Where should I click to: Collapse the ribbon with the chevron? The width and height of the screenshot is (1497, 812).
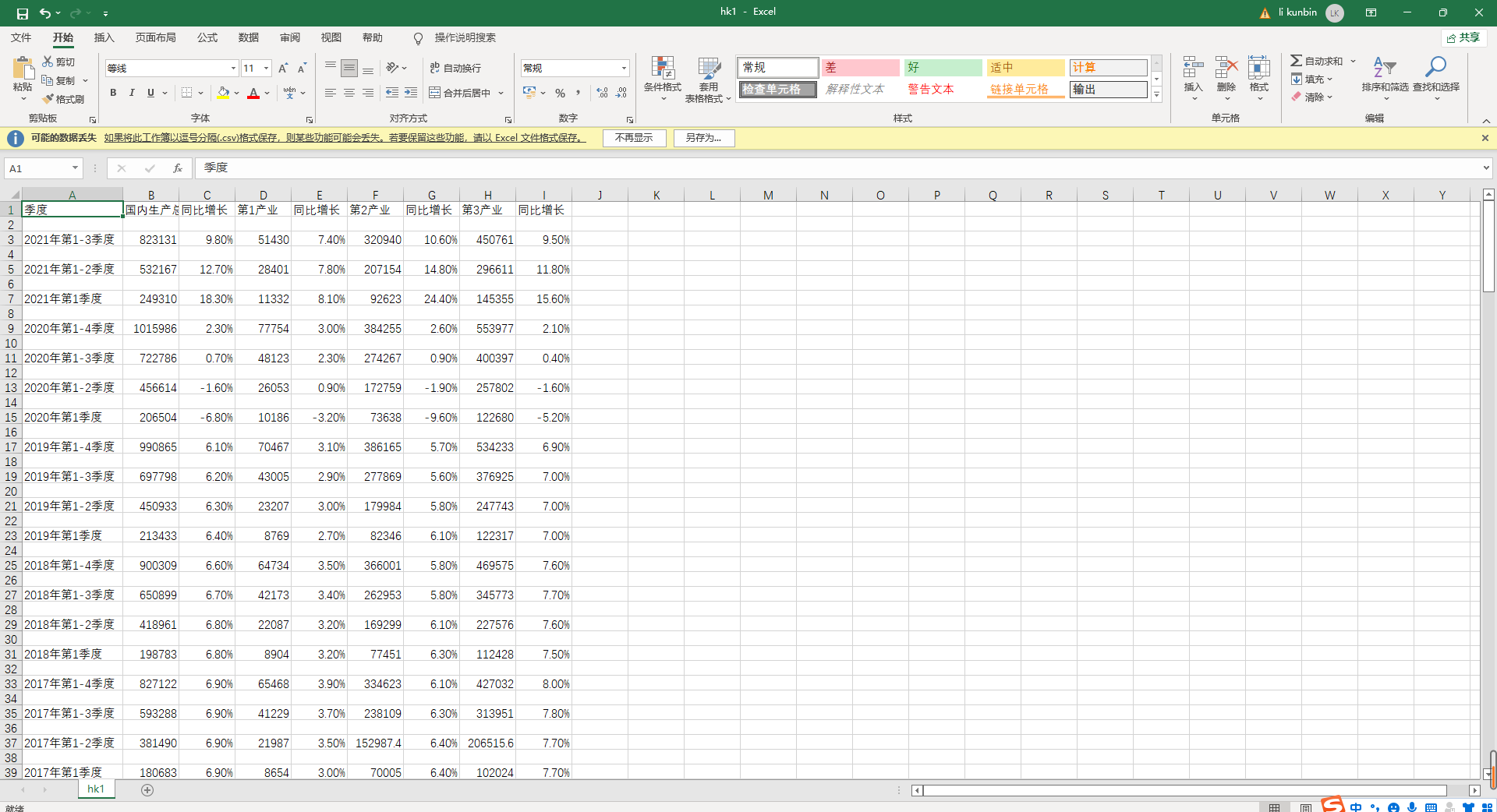(x=1486, y=121)
